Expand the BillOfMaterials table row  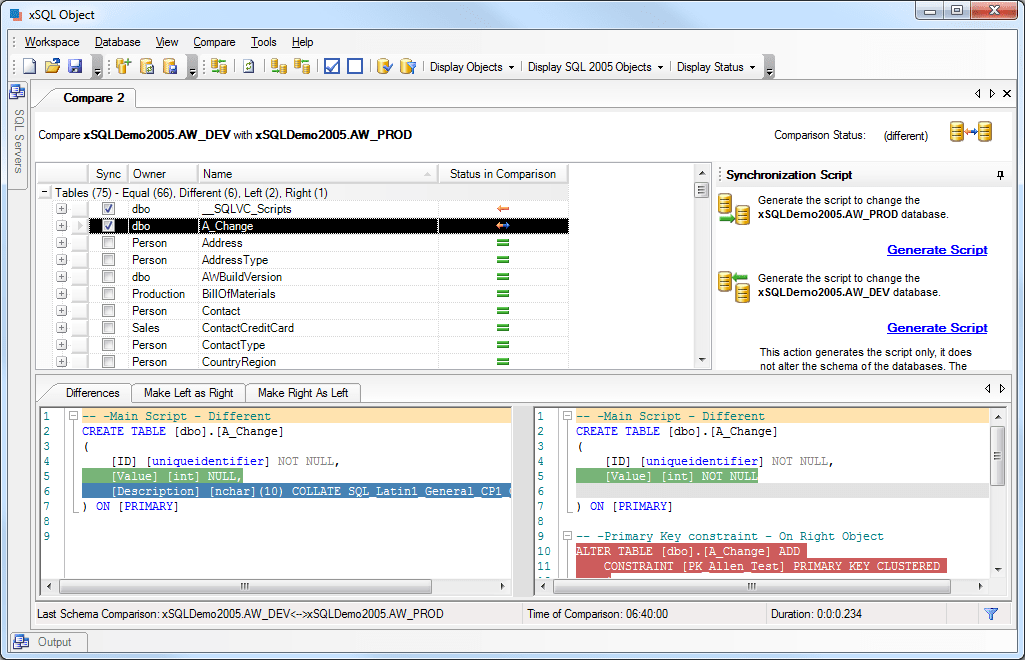click(x=61, y=293)
